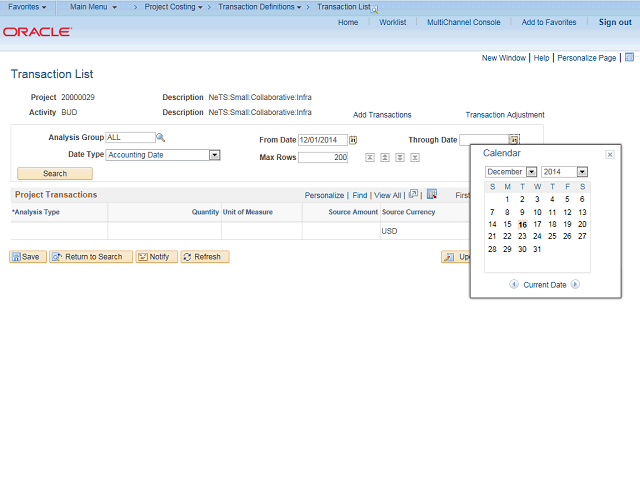Go to Home
Image resolution: width=640 pixels, height=480 pixels.
coord(348,22)
